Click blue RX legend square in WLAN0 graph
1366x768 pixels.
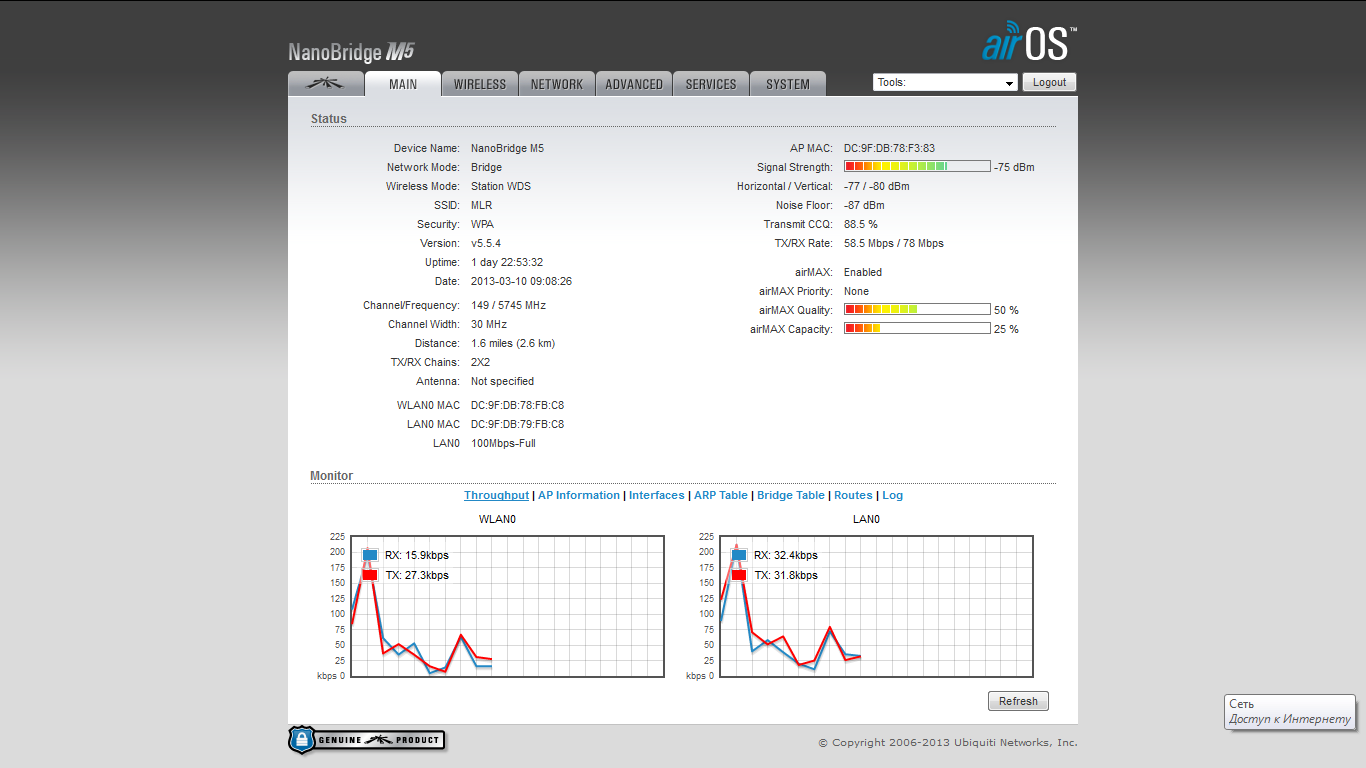click(370, 555)
